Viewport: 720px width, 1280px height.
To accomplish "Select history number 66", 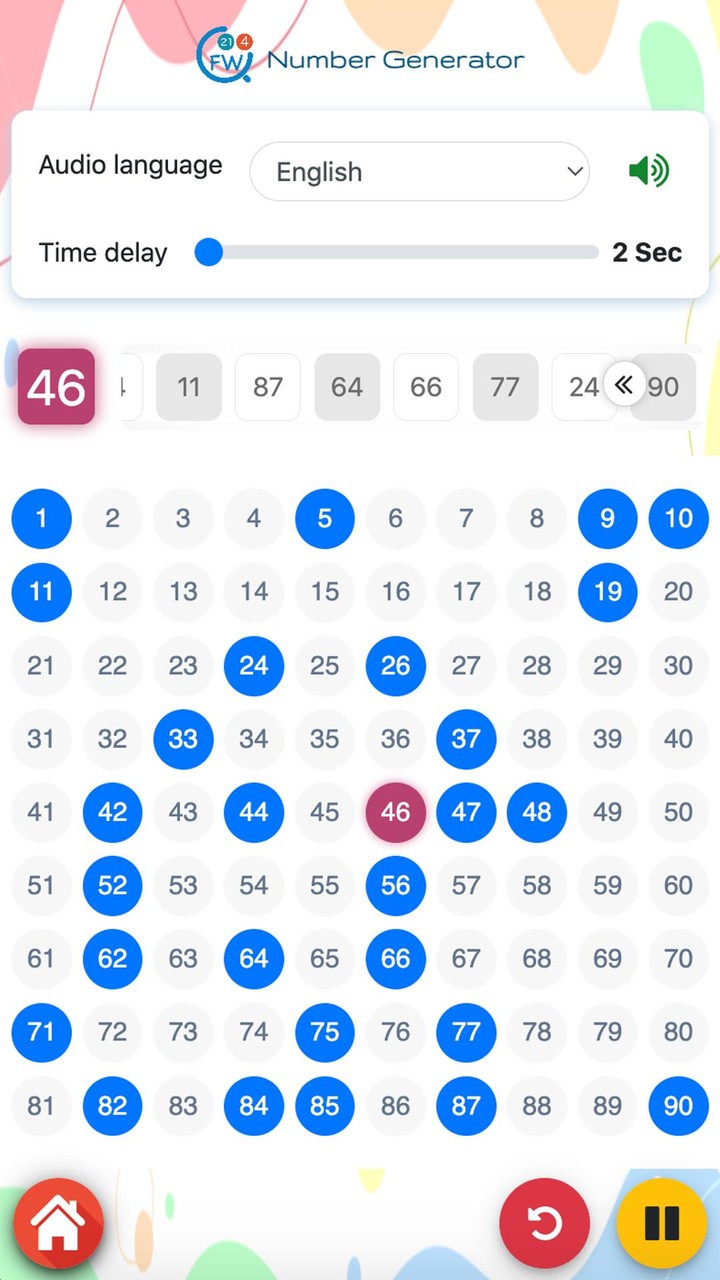I will click(426, 387).
